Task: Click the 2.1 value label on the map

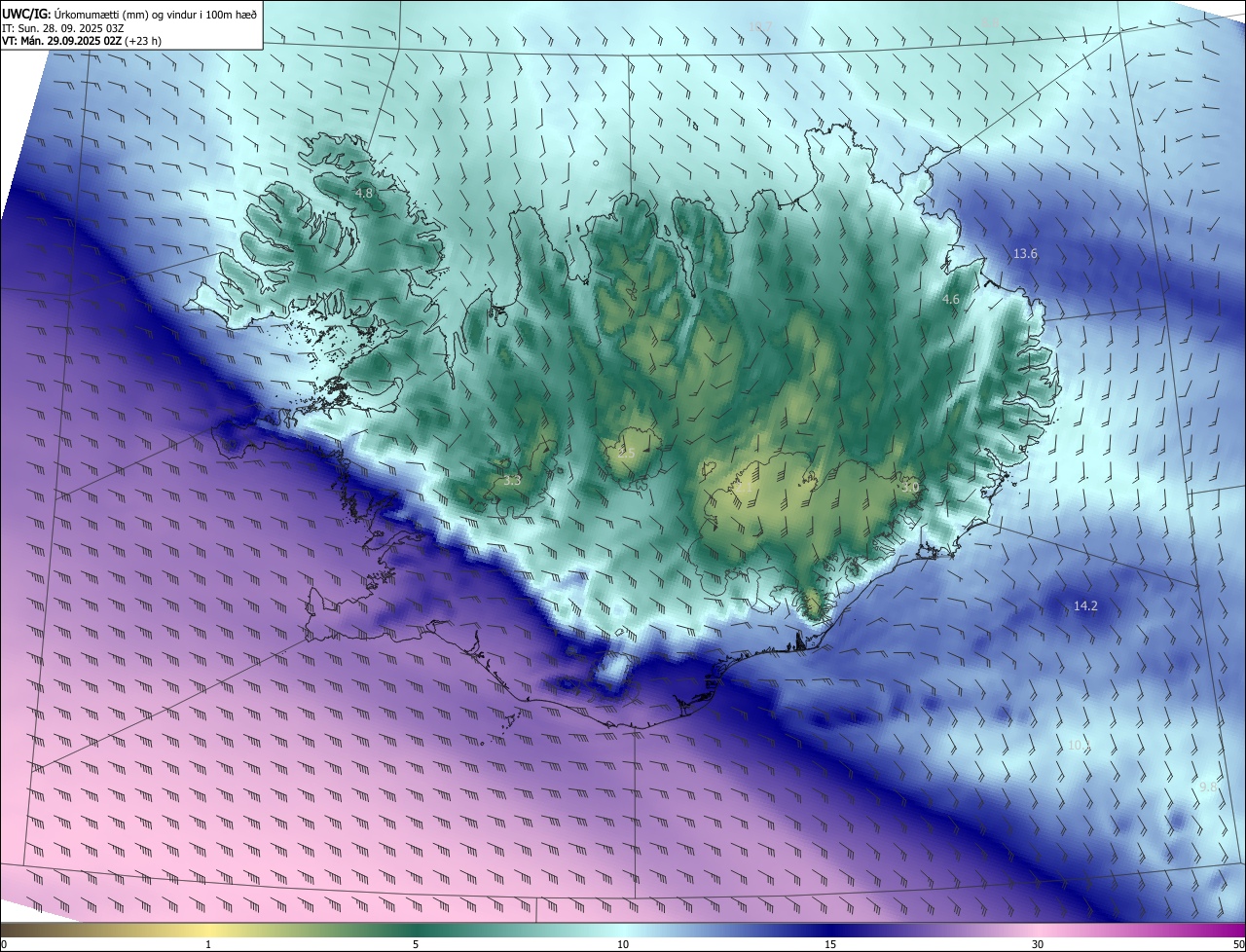Action: coord(744,488)
